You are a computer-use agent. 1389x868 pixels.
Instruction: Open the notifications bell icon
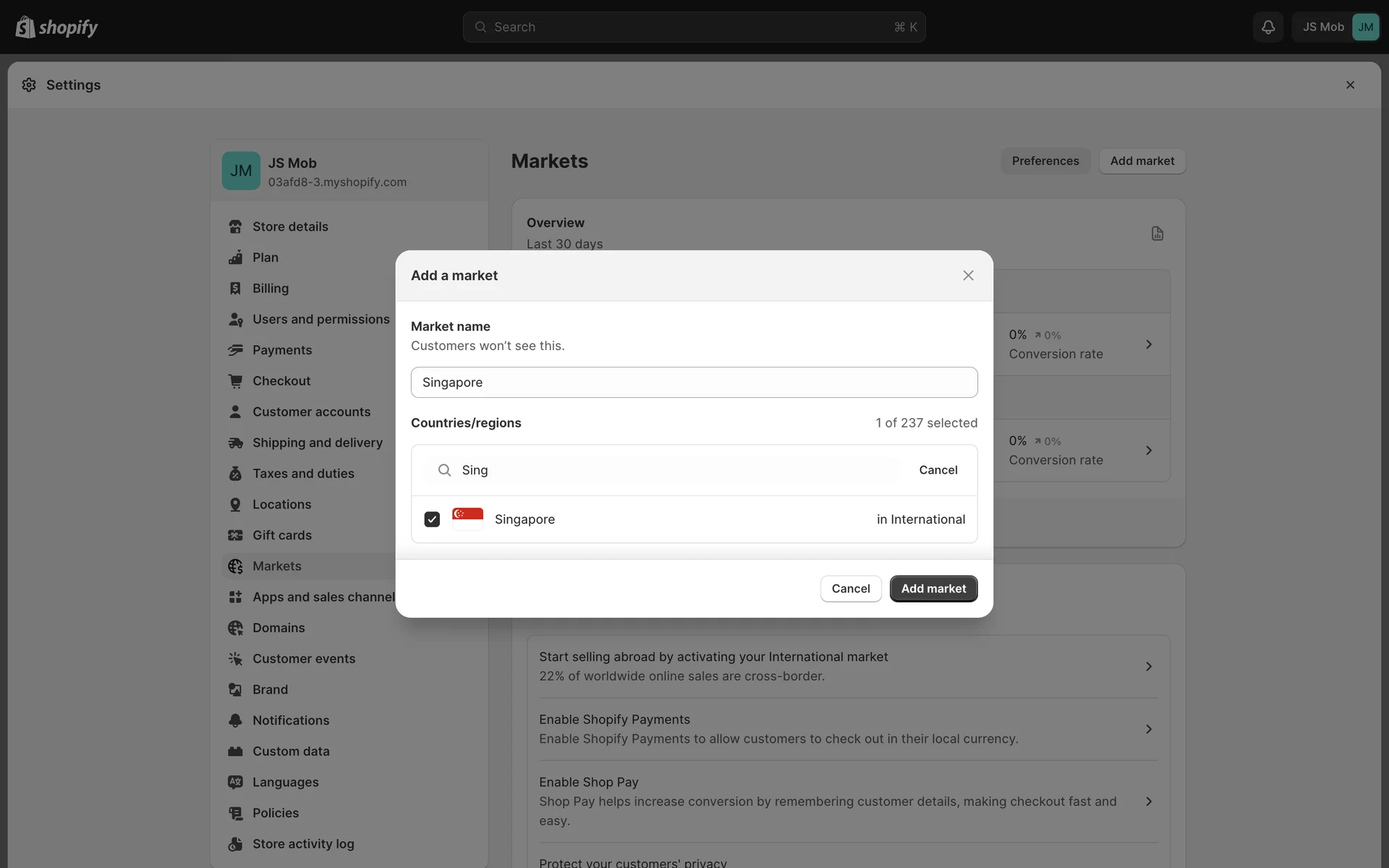point(1268,27)
